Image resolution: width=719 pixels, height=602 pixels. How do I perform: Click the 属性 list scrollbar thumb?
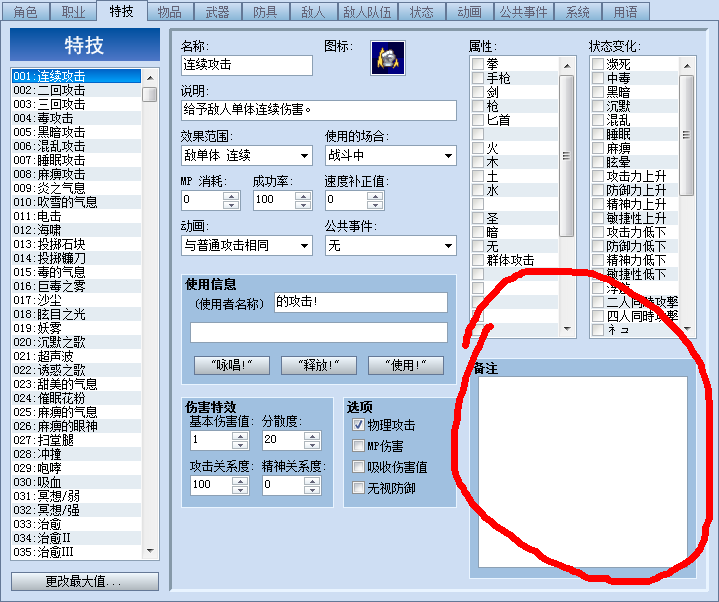pyautogui.click(x=567, y=156)
